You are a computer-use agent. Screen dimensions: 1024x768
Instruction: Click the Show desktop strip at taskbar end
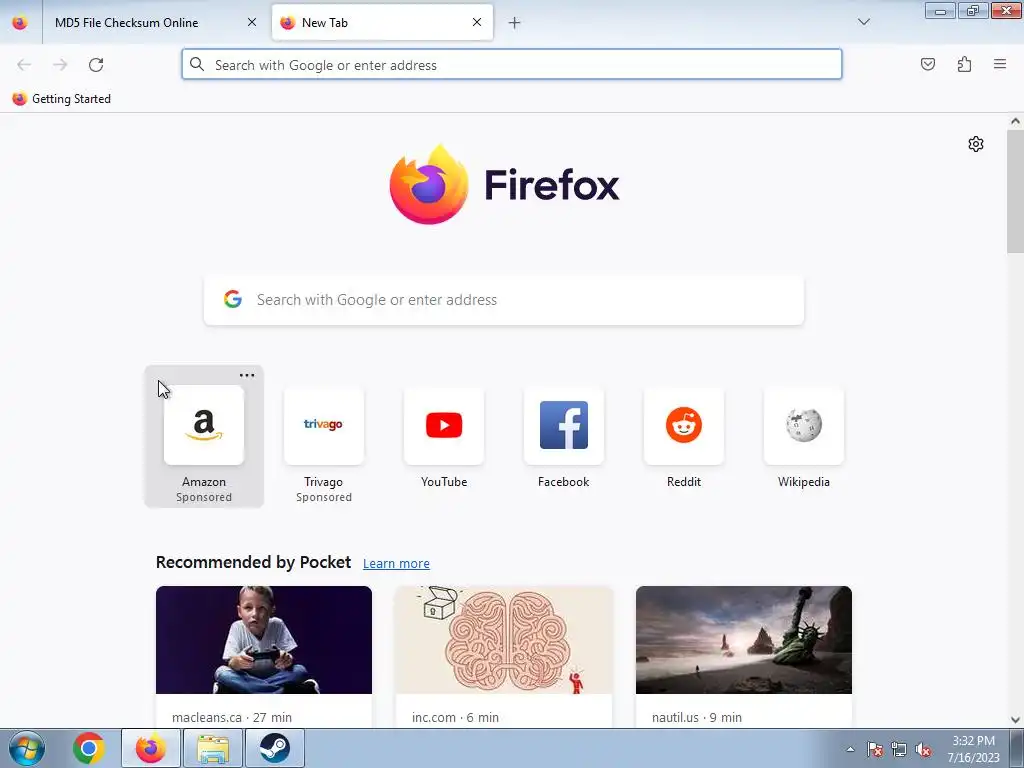tap(1017, 748)
